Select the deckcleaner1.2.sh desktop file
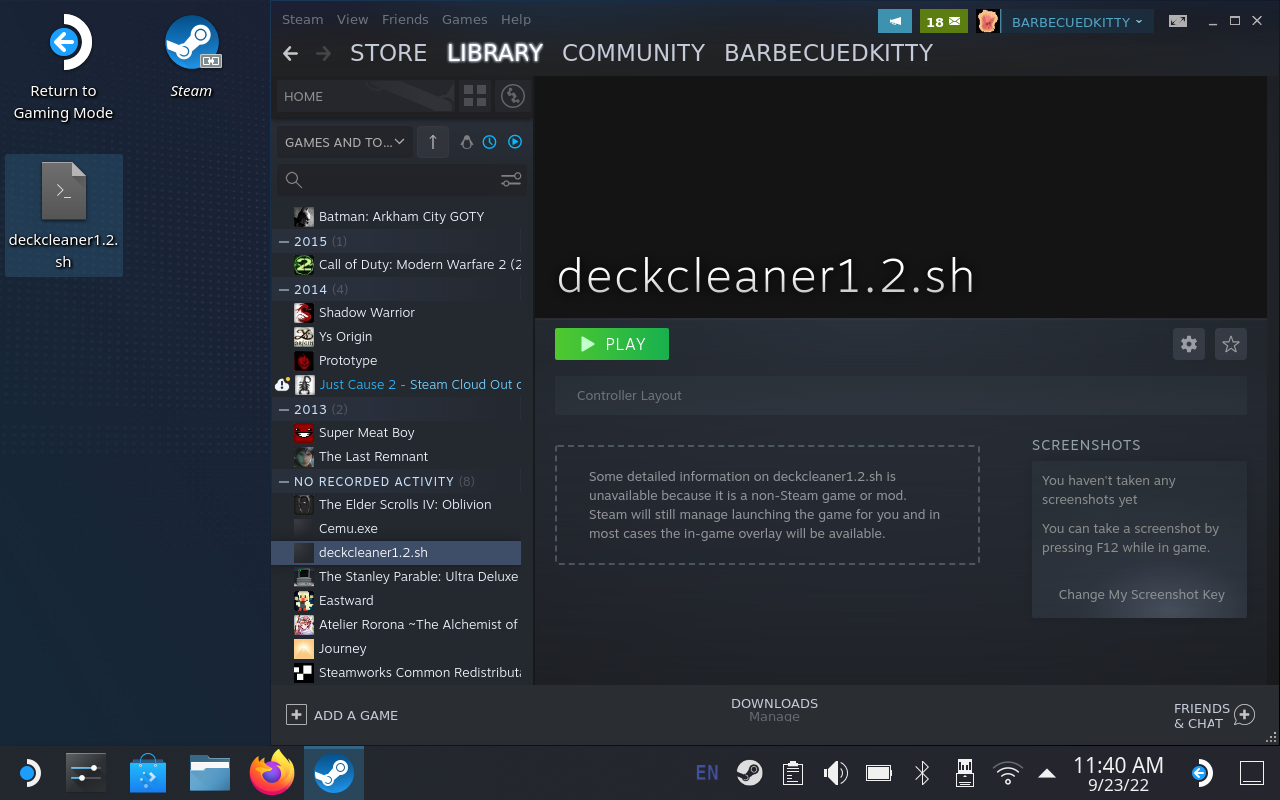Image resolution: width=1280 pixels, height=800 pixels. click(63, 215)
